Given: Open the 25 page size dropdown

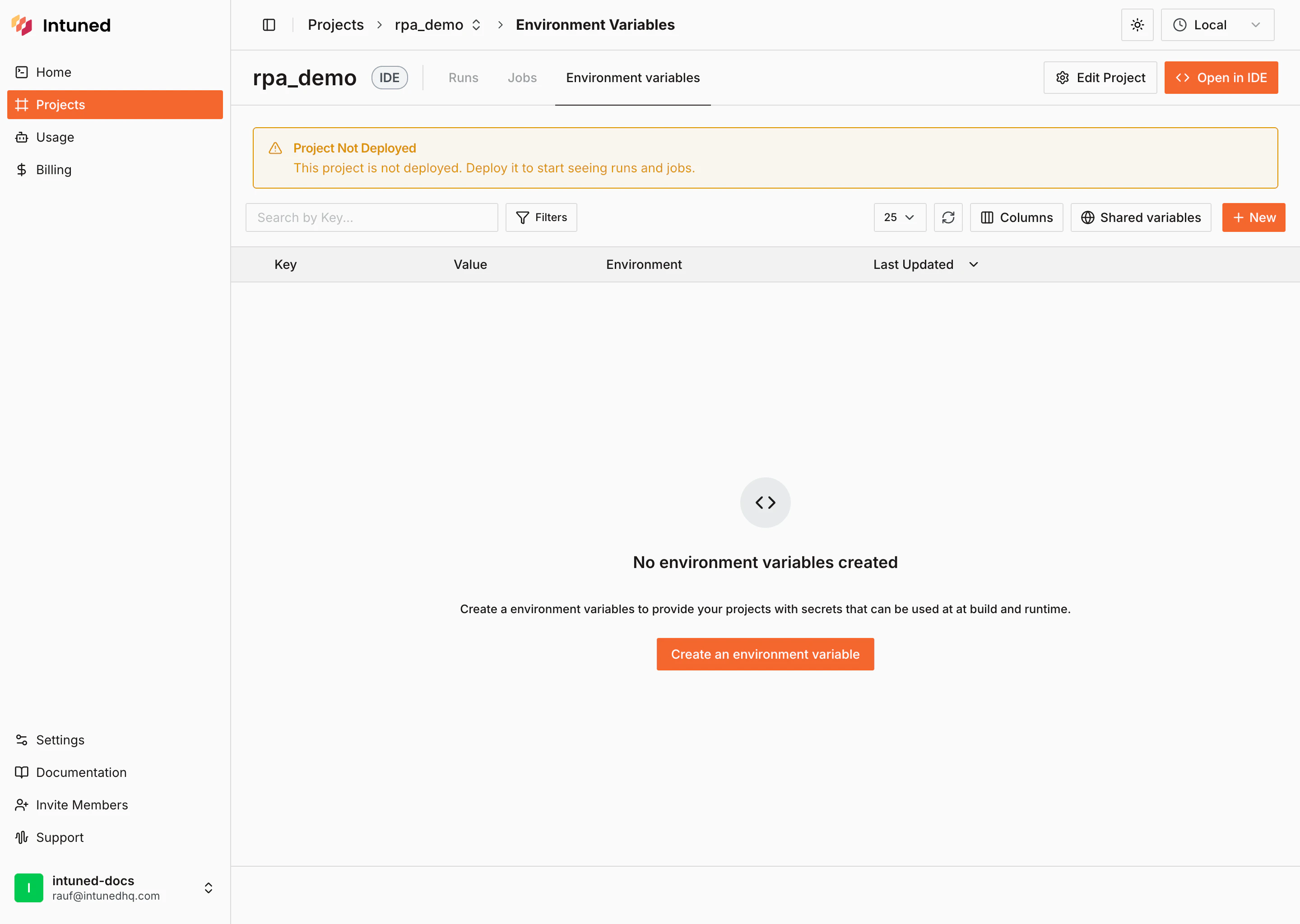Looking at the screenshot, I should click(x=900, y=217).
